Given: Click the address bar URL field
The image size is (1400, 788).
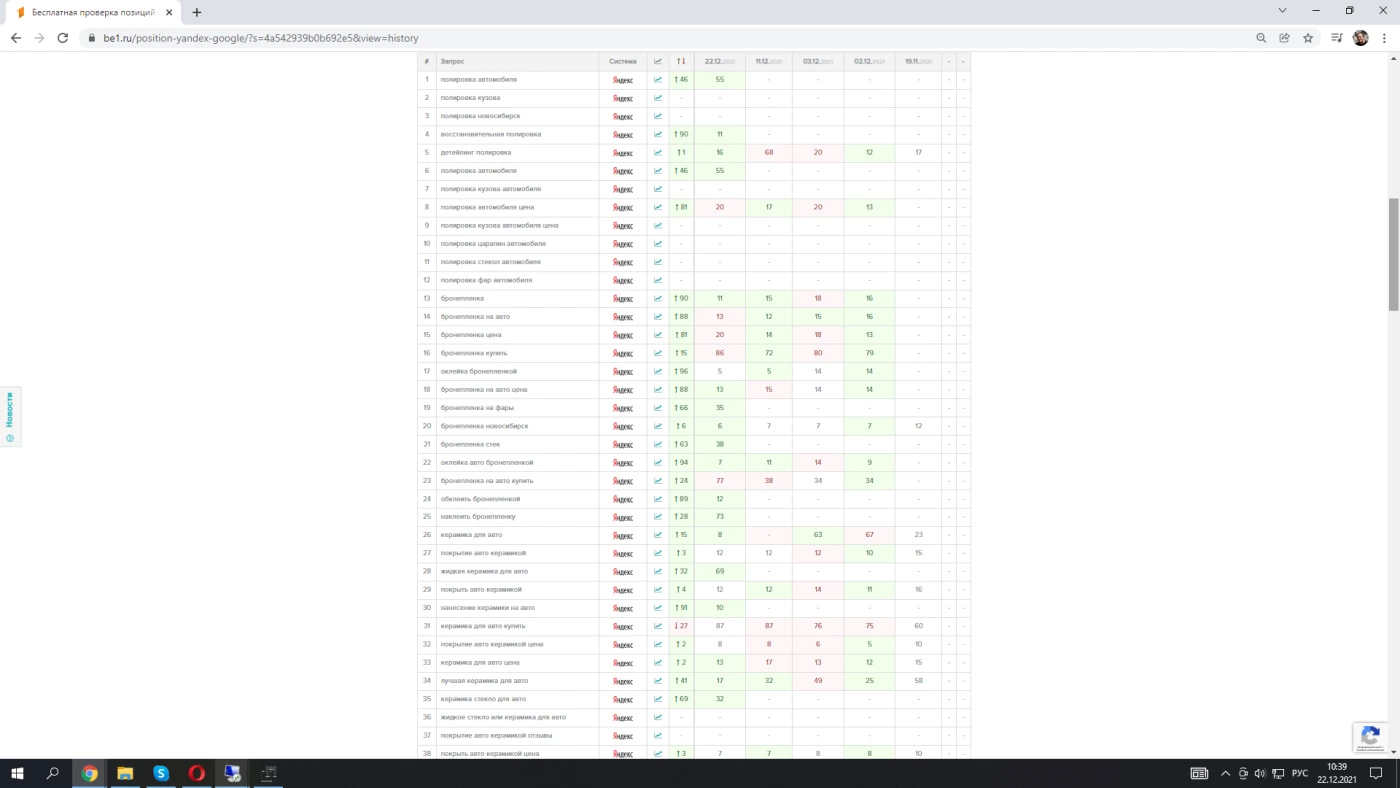Looking at the screenshot, I should click(660, 38).
